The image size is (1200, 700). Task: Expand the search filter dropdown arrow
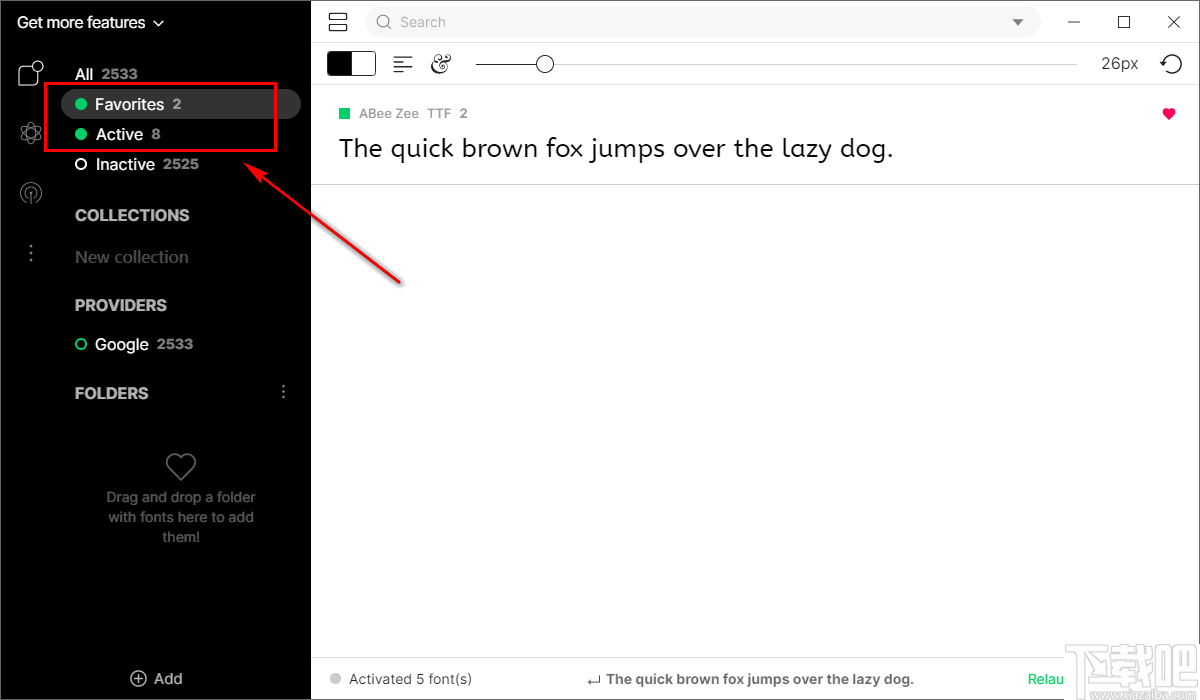pyautogui.click(x=1018, y=22)
